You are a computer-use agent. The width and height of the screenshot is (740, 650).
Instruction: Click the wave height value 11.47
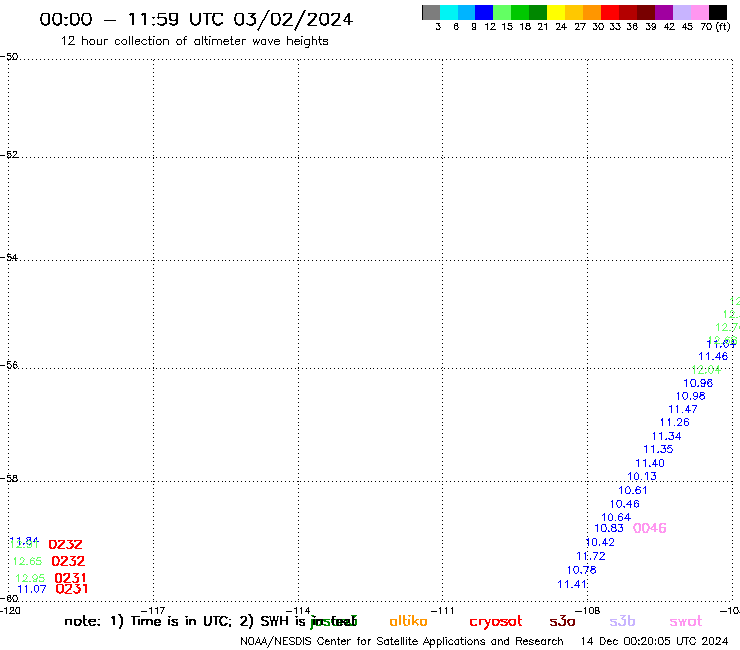pyautogui.click(x=683, y=409)
